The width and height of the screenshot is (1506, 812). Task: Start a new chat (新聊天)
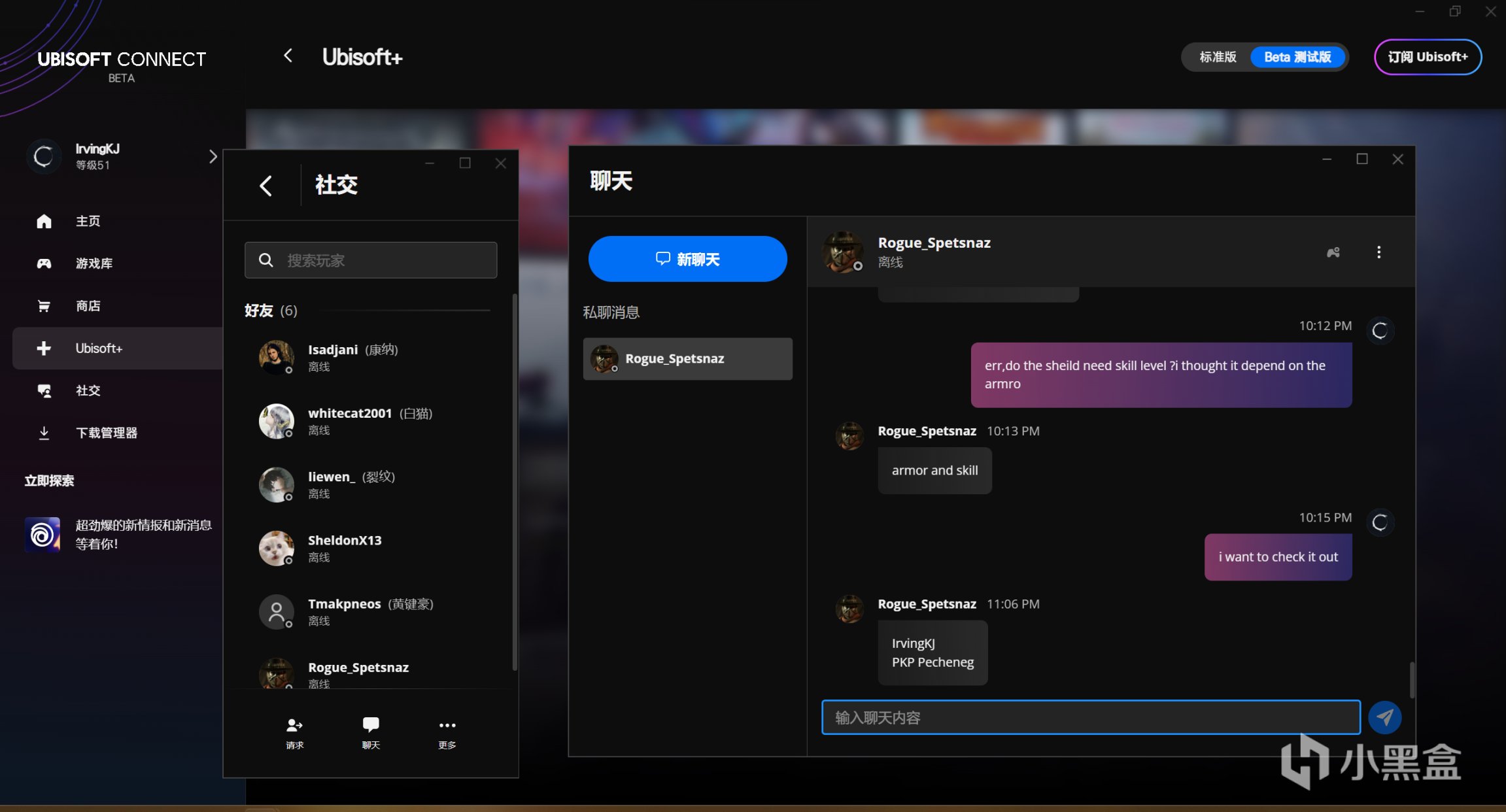(687, 259)
